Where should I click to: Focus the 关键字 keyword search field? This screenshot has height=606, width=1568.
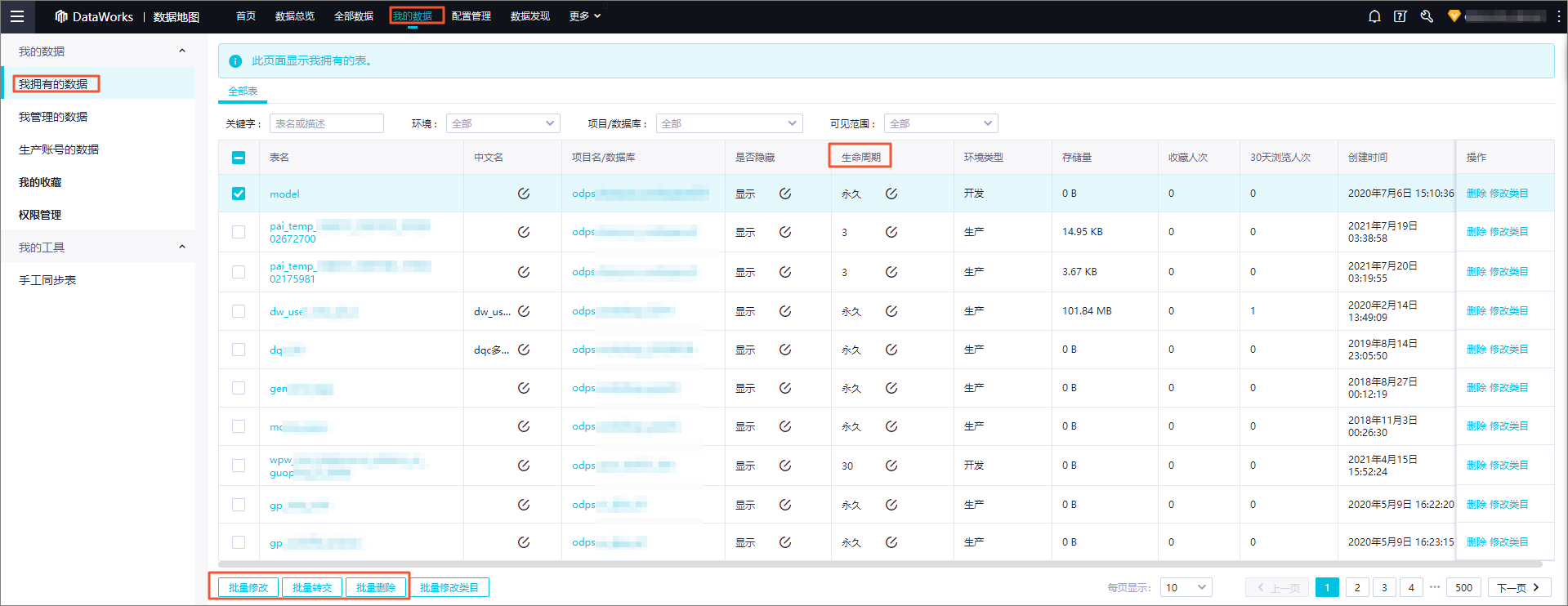[327, 123]
